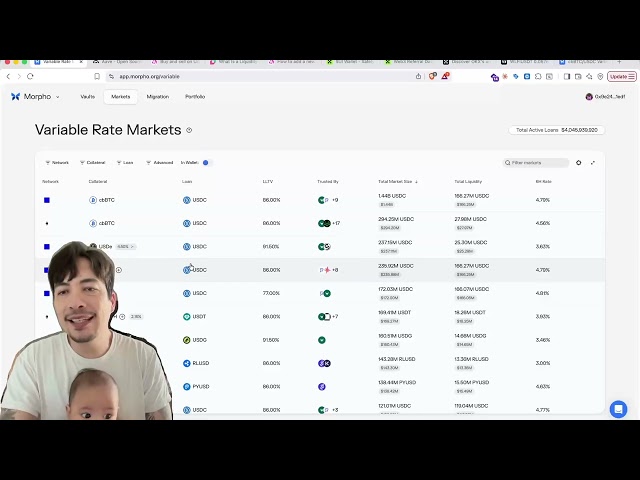Viewport: 640px width, 480px height.
Task: Go to the Portfolio tab
Action: point(195,97)
